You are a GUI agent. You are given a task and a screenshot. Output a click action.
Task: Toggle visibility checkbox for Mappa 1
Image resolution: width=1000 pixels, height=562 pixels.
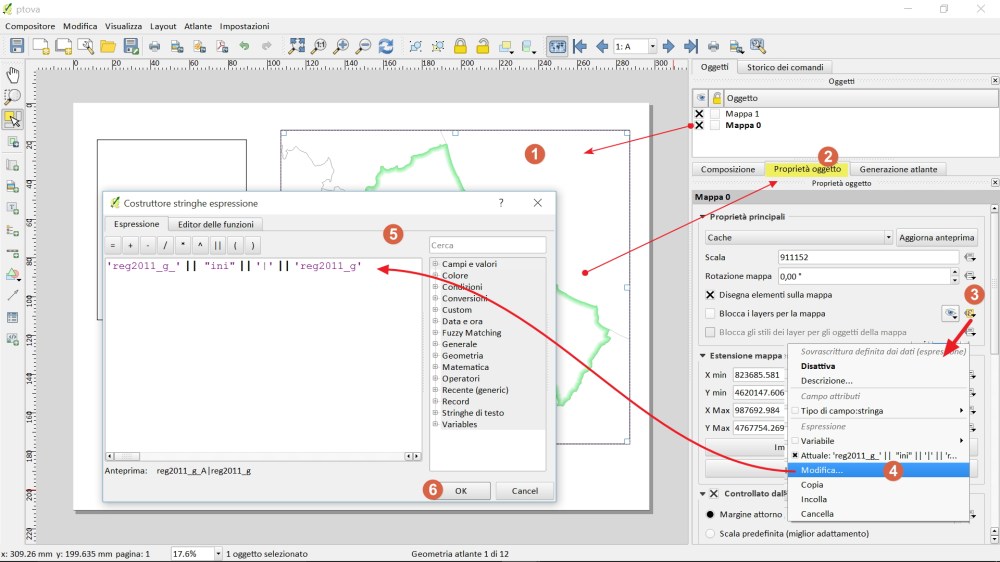tap(700, 114)
